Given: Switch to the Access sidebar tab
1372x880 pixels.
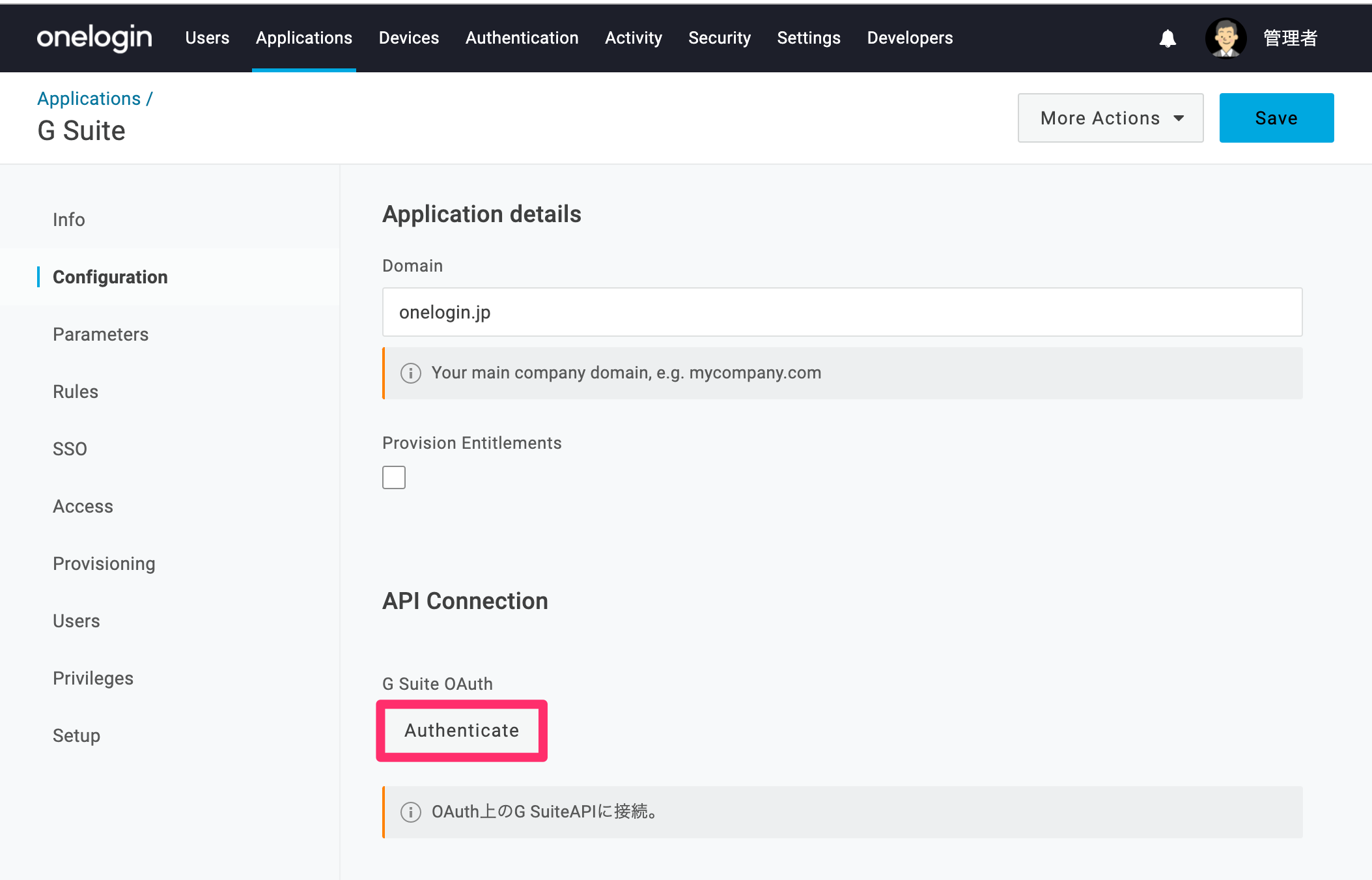Looking at the screenshot, I should (83, 506).
